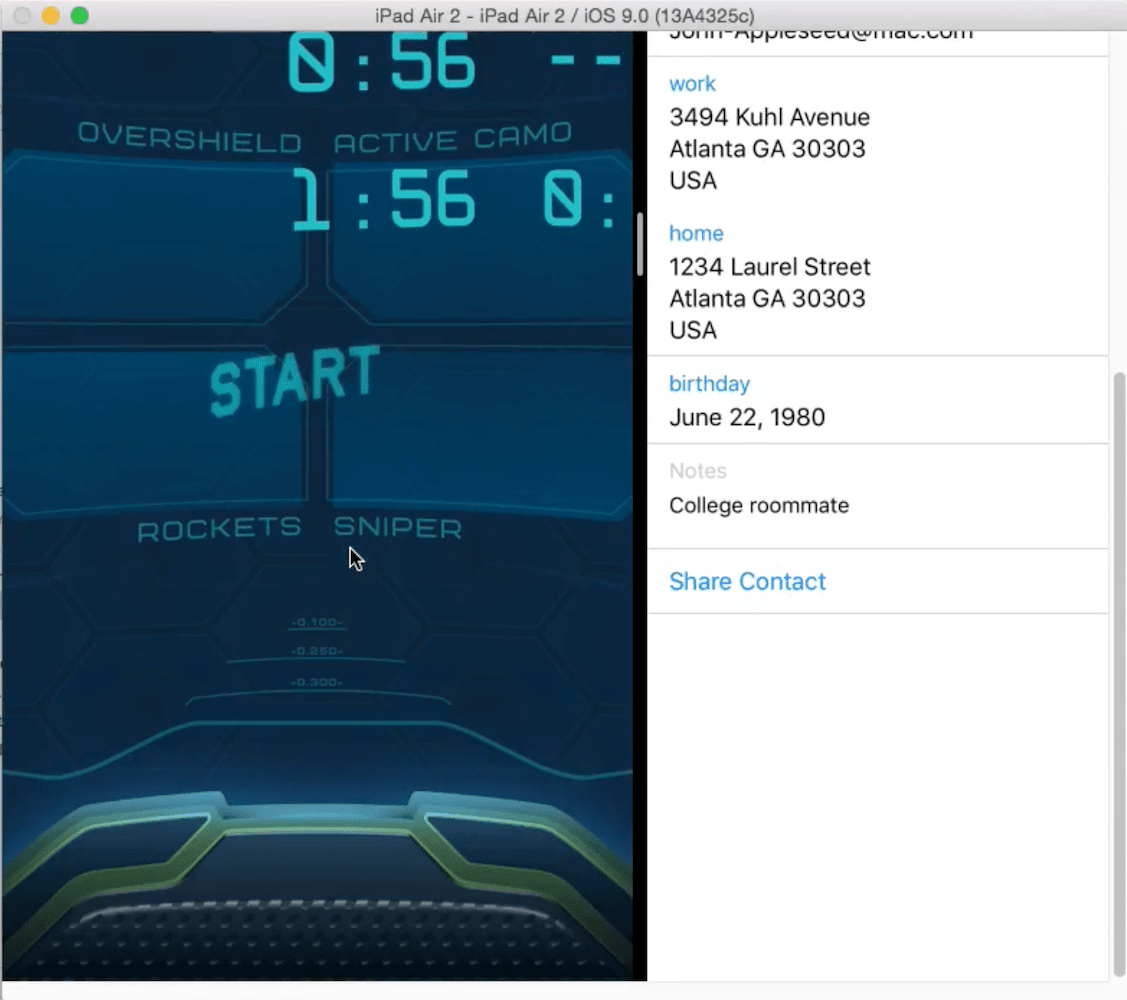Zoom the simulator window with the green button

click(80, 15)
